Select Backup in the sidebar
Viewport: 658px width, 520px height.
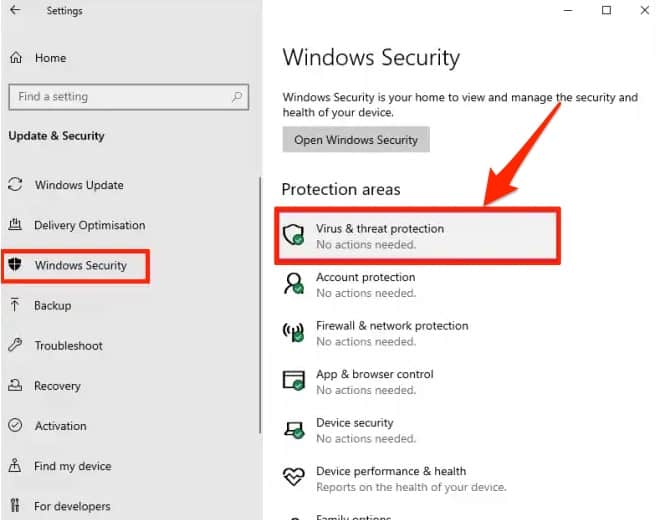pos(52,305)
